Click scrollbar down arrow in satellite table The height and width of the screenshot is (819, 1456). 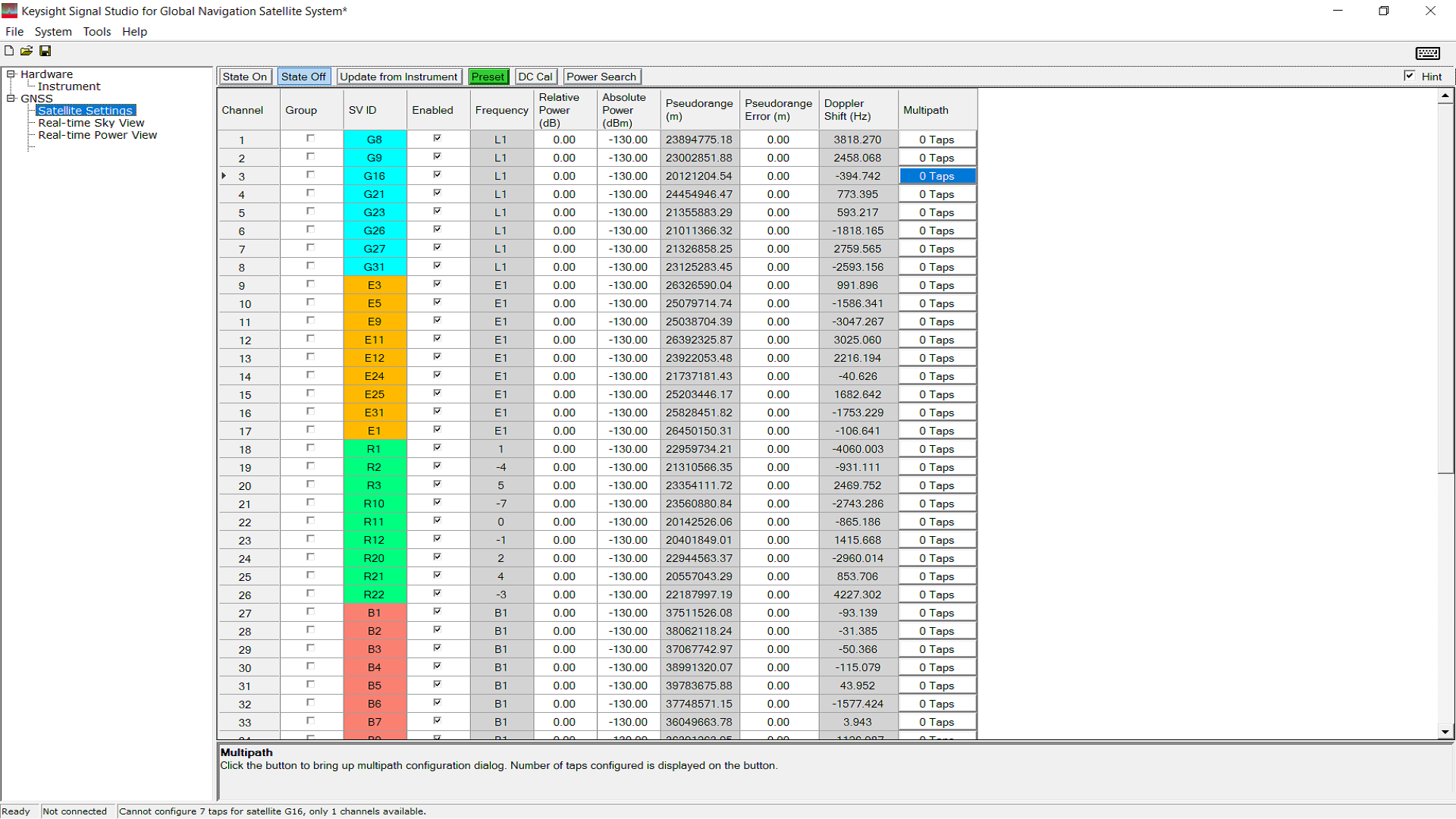point(1445,732)
